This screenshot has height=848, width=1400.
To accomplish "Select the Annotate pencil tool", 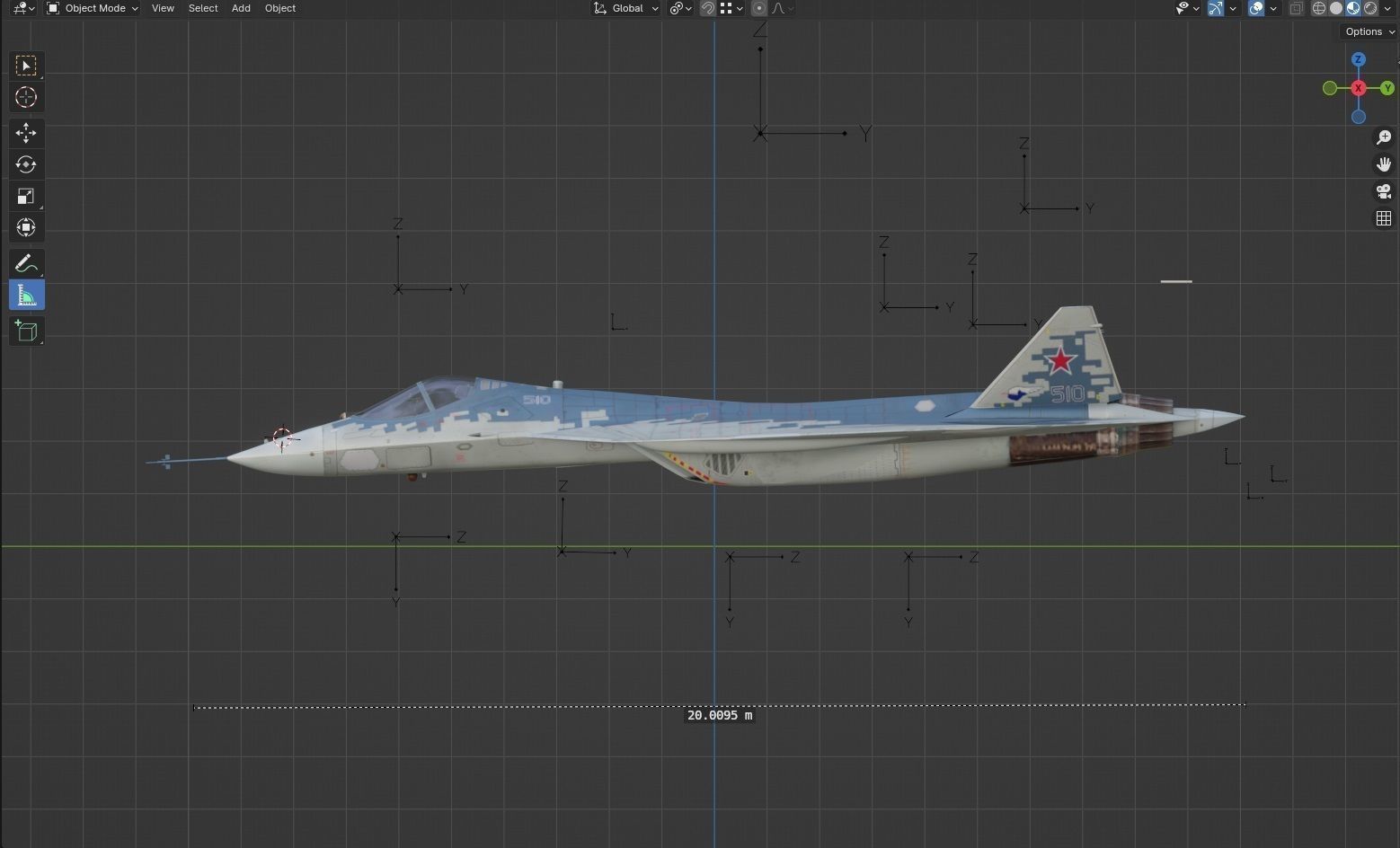I will [x=26, y=263].
